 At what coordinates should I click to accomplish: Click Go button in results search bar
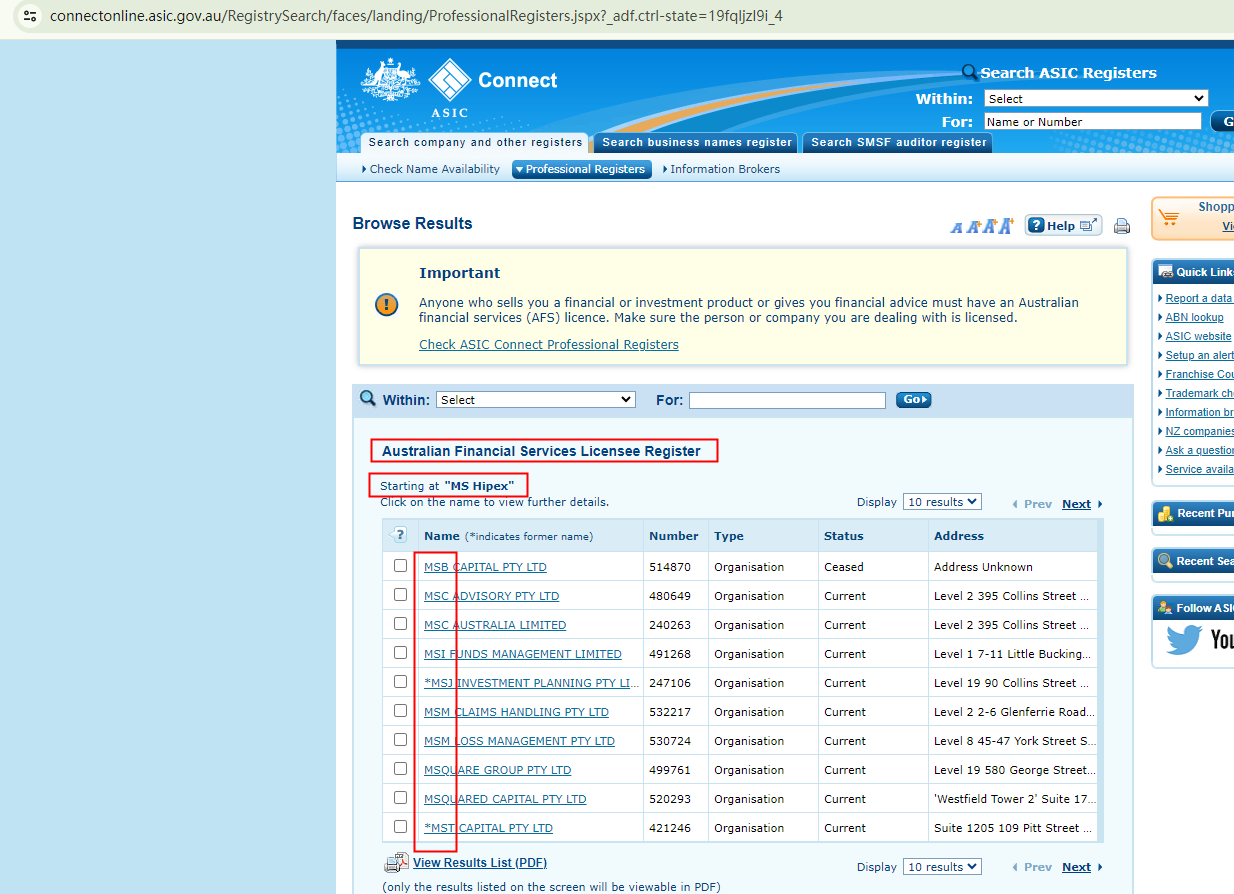913,399
